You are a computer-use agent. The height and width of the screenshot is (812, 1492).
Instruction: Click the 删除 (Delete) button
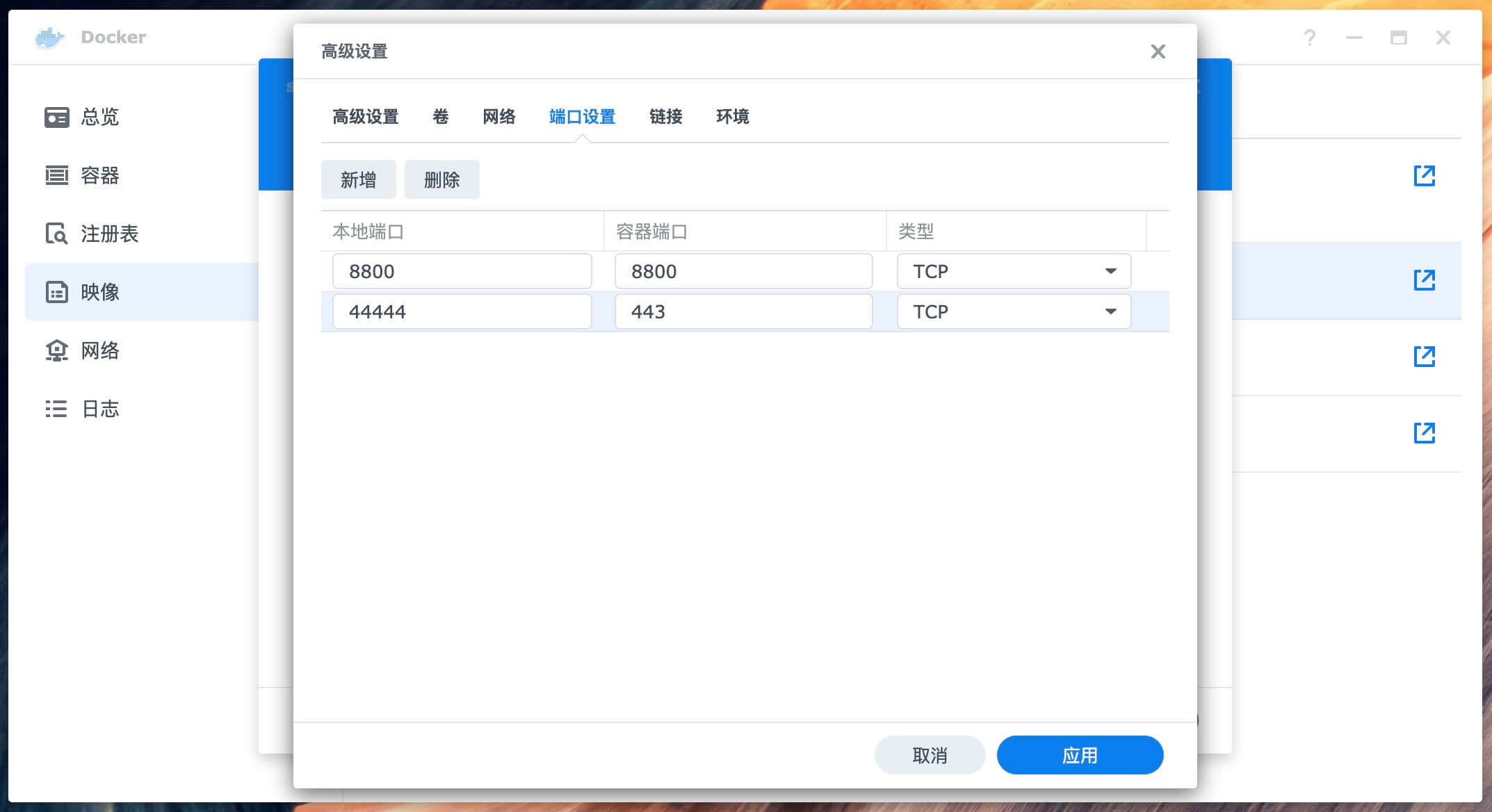(441, 180)
